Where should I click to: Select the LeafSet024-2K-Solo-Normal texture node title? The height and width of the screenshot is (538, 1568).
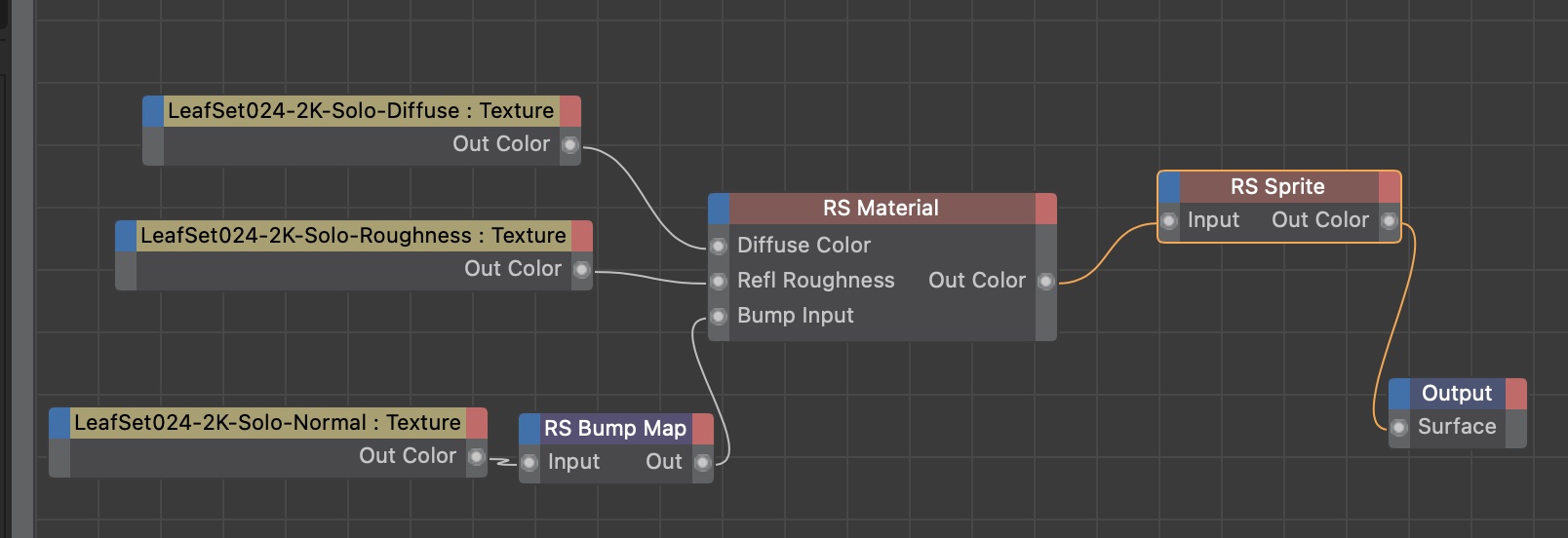tap(267, 423)
